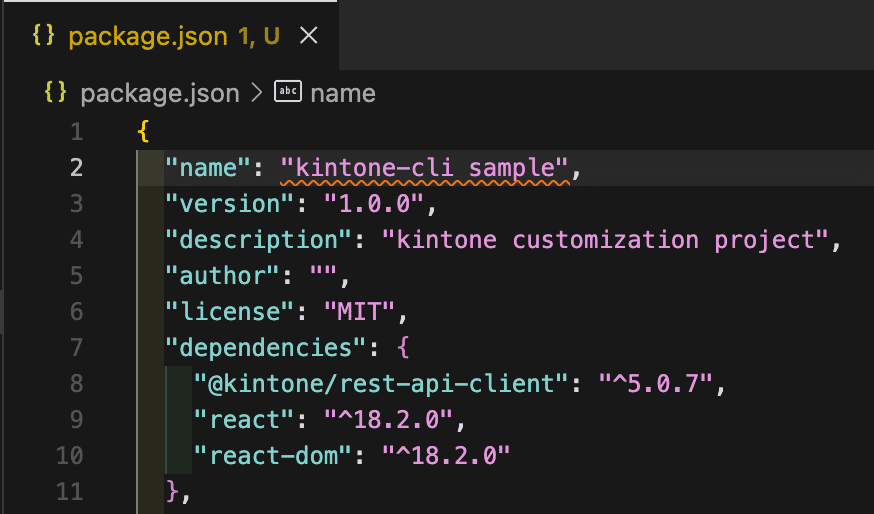Click the react-dom "^18.2.0" value
The height and width of the screenshot is (514, 874).
pos(446,456)
